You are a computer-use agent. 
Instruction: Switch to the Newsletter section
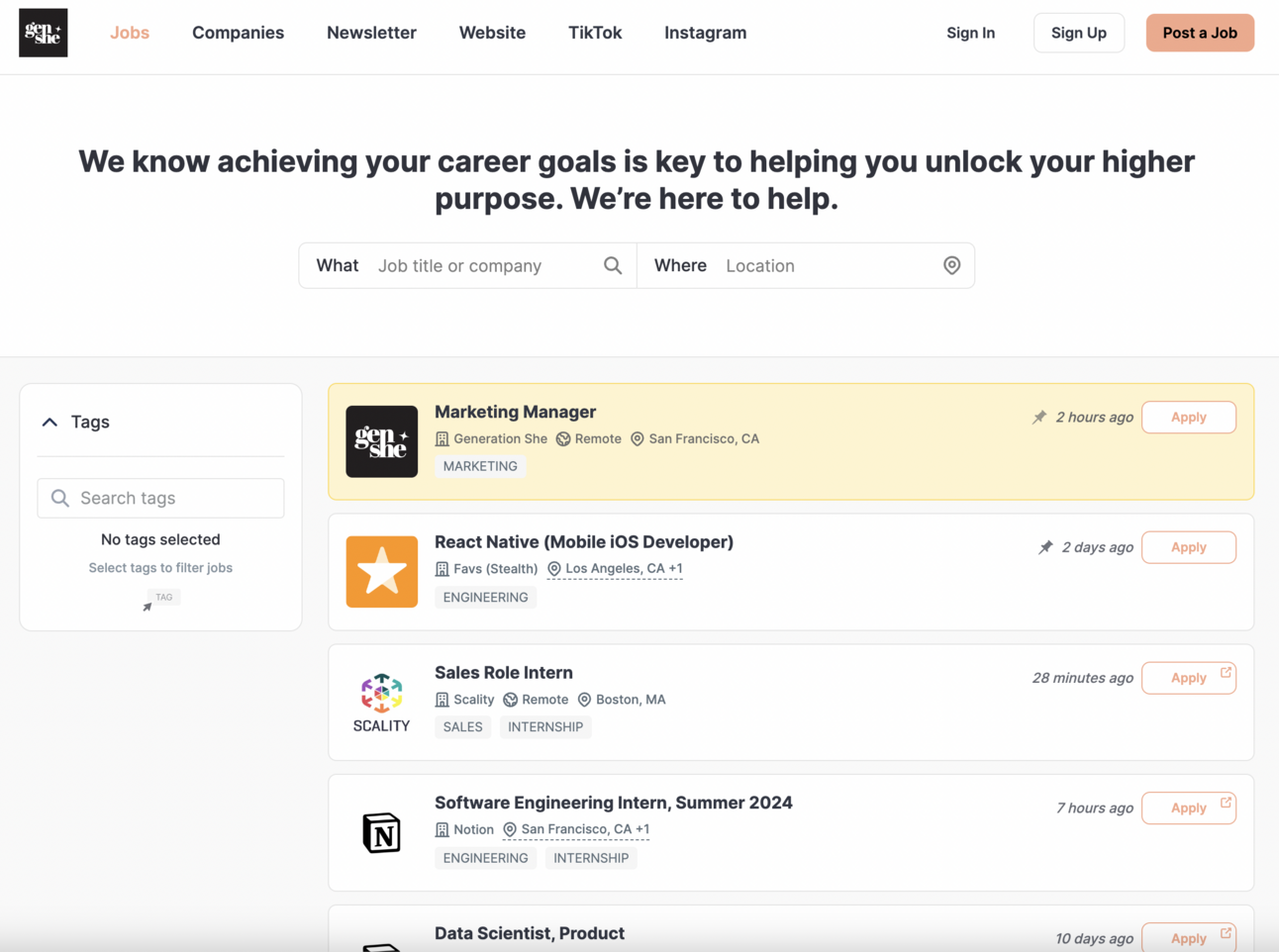coord(371,32)
